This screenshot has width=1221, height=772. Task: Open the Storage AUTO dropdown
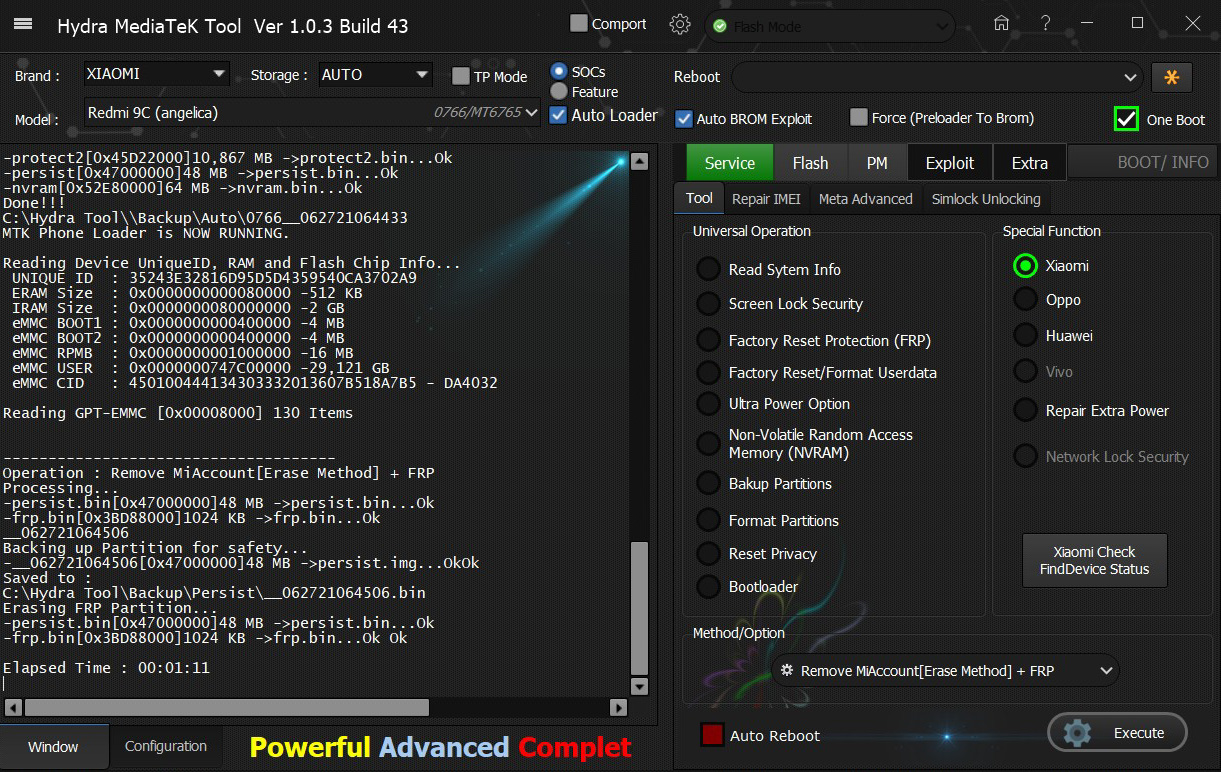pyautogui.click(x=421, y=74)
